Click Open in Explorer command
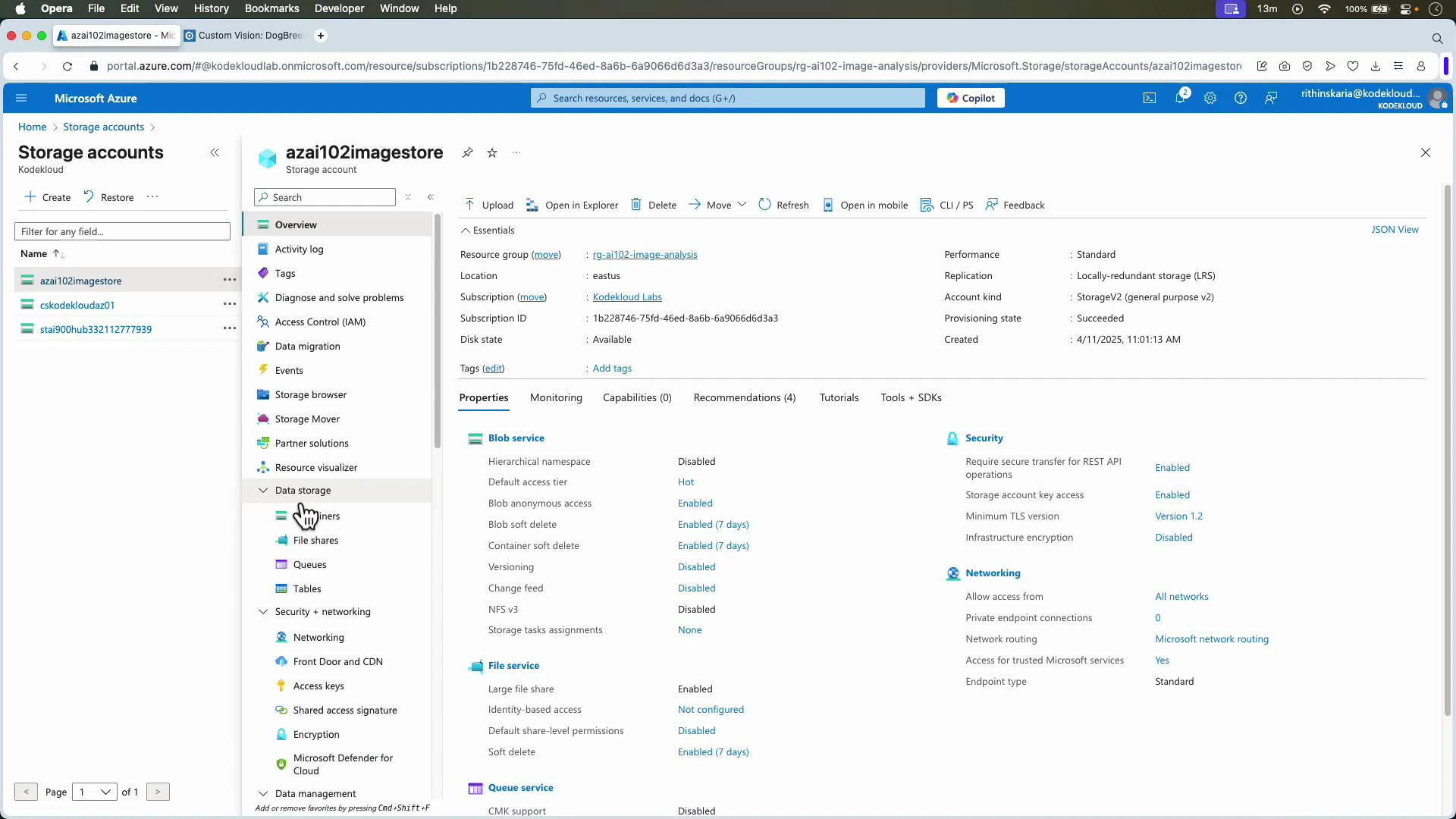 coord(573,205)
